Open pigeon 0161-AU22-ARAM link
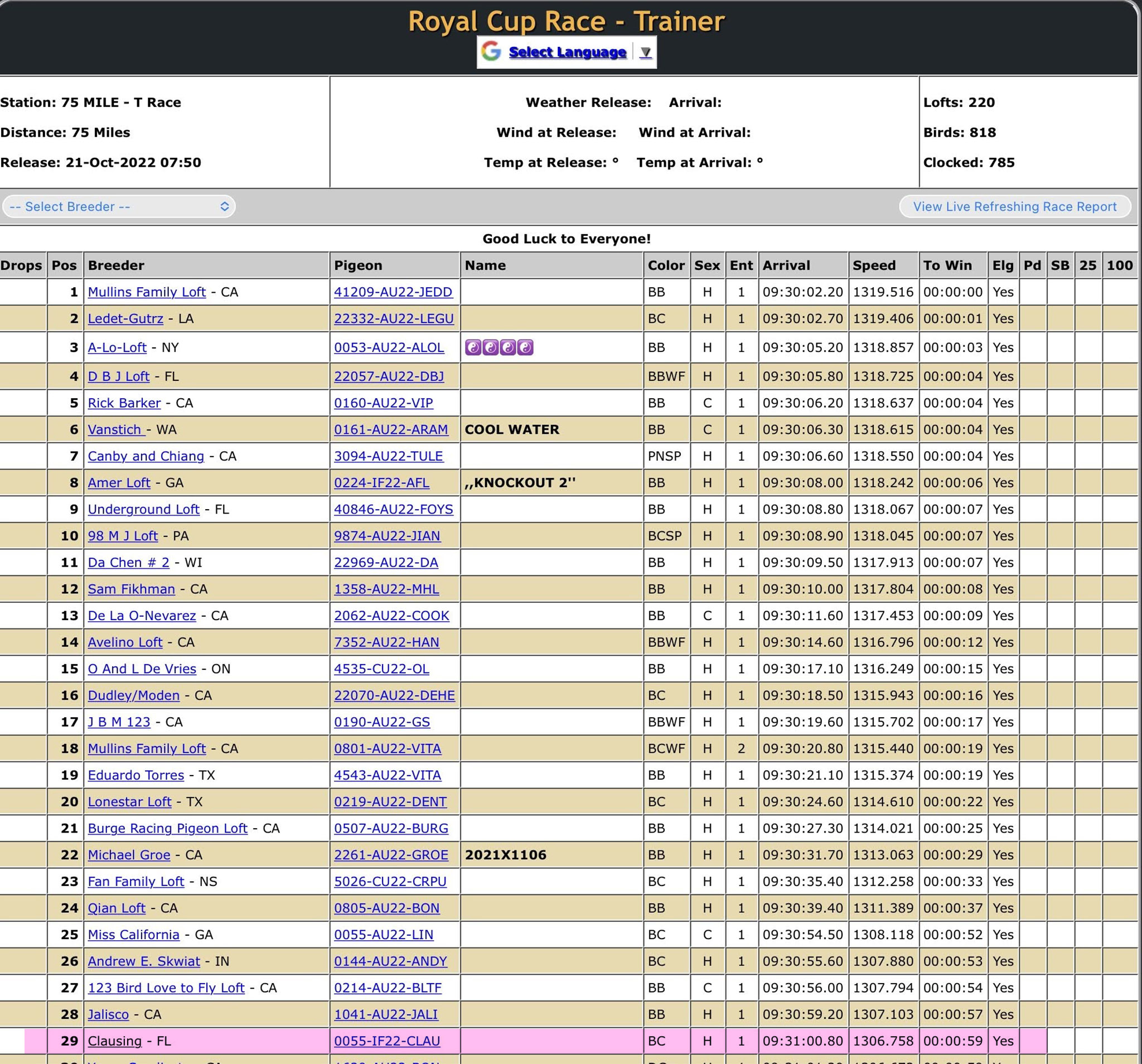 coord(391,429)
